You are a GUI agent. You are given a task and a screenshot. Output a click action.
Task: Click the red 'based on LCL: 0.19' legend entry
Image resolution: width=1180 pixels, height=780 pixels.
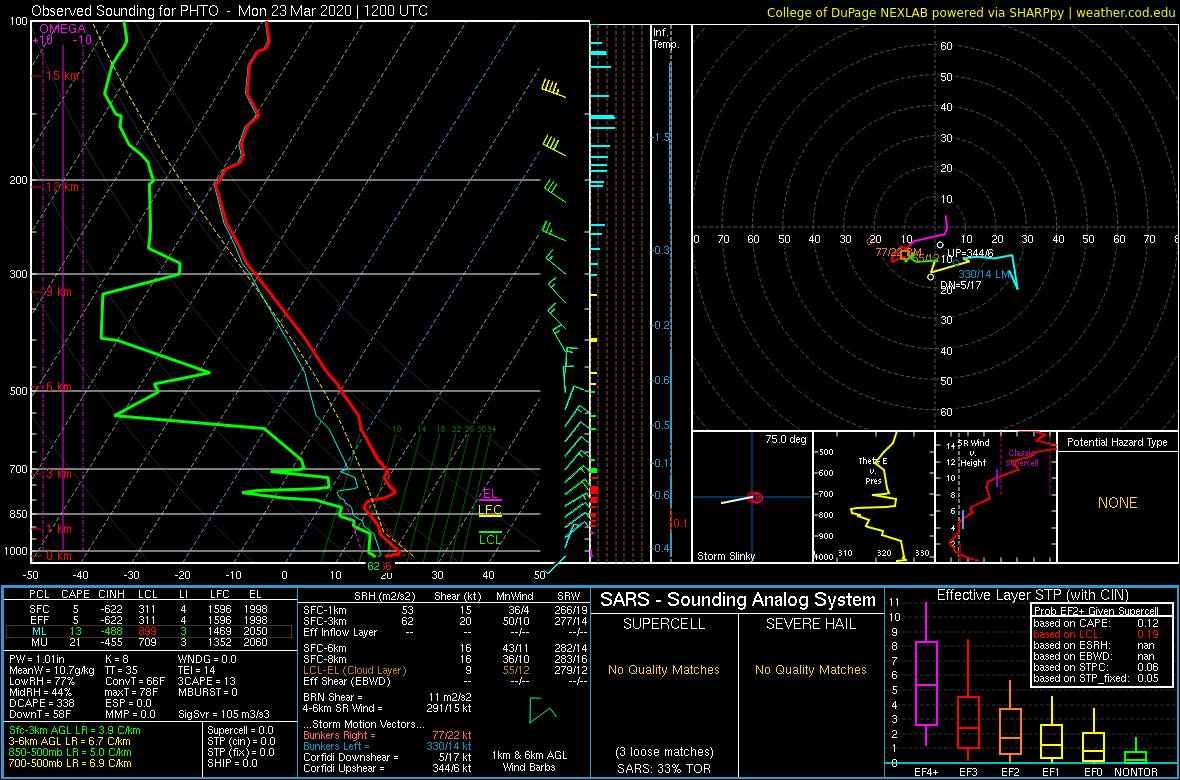click(1096, 634)
